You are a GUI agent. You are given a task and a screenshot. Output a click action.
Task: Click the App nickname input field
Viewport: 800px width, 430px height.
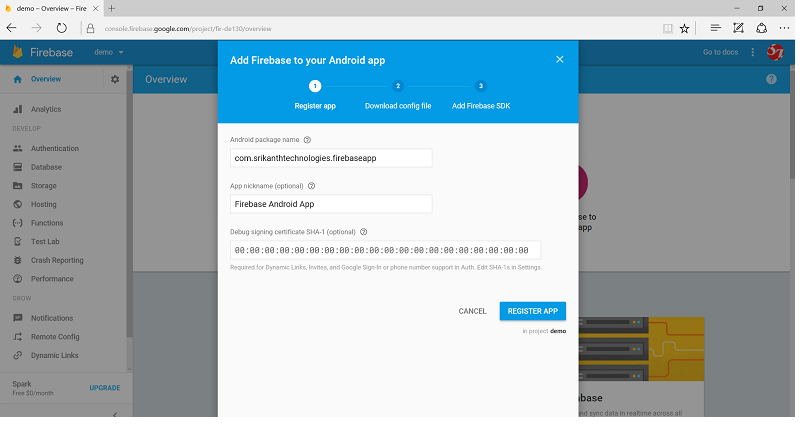point(331,204)
